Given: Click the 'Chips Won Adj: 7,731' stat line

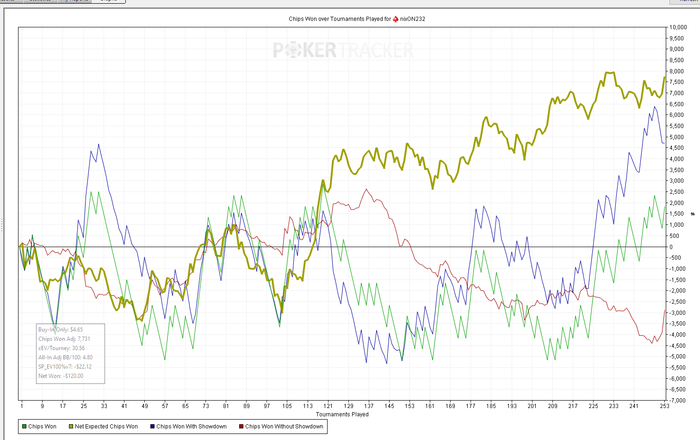Looking at the screenshot, I should [x=64, y=339].
